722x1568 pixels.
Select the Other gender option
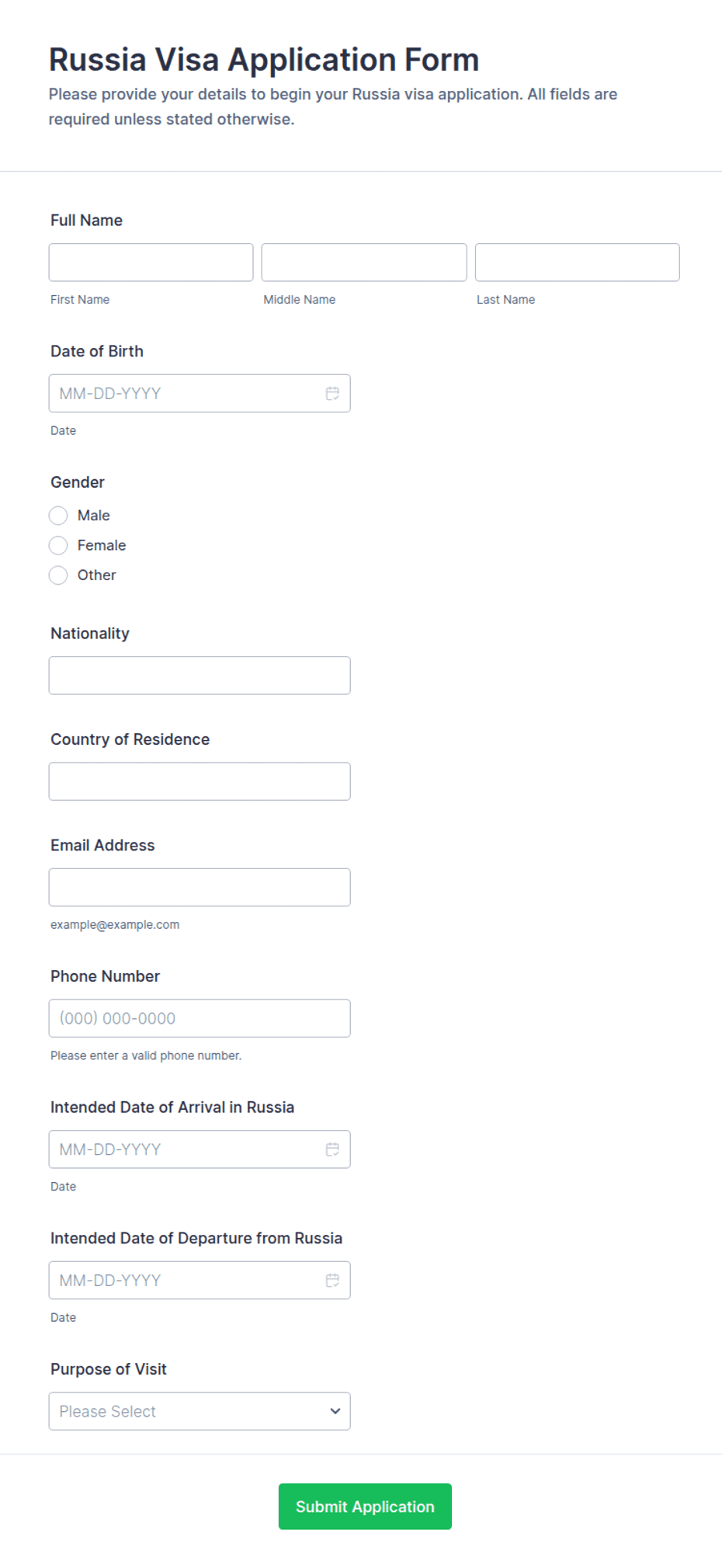pos(58,575)
